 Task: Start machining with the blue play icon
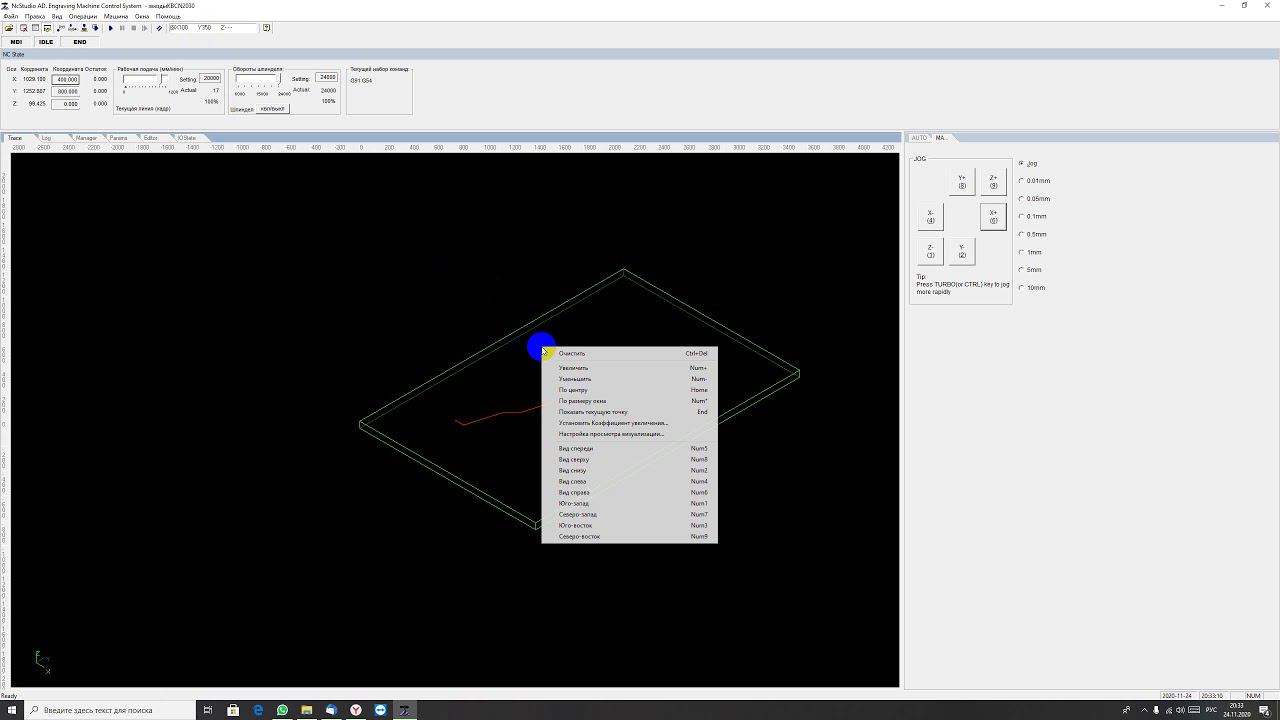coord(110,28)
